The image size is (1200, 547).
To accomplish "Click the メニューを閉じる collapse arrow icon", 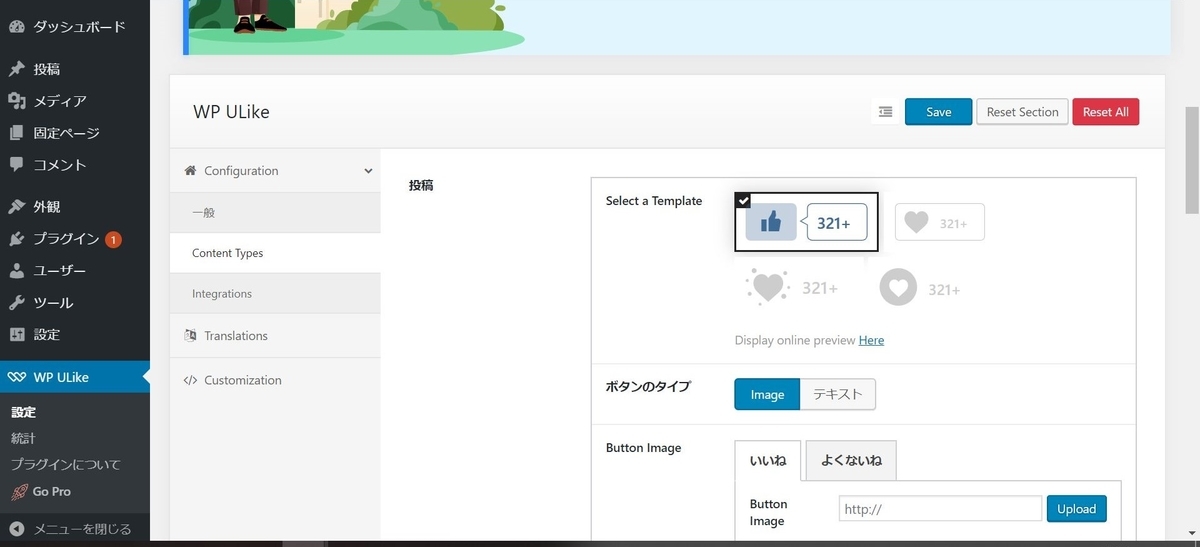I will (16, 529).
